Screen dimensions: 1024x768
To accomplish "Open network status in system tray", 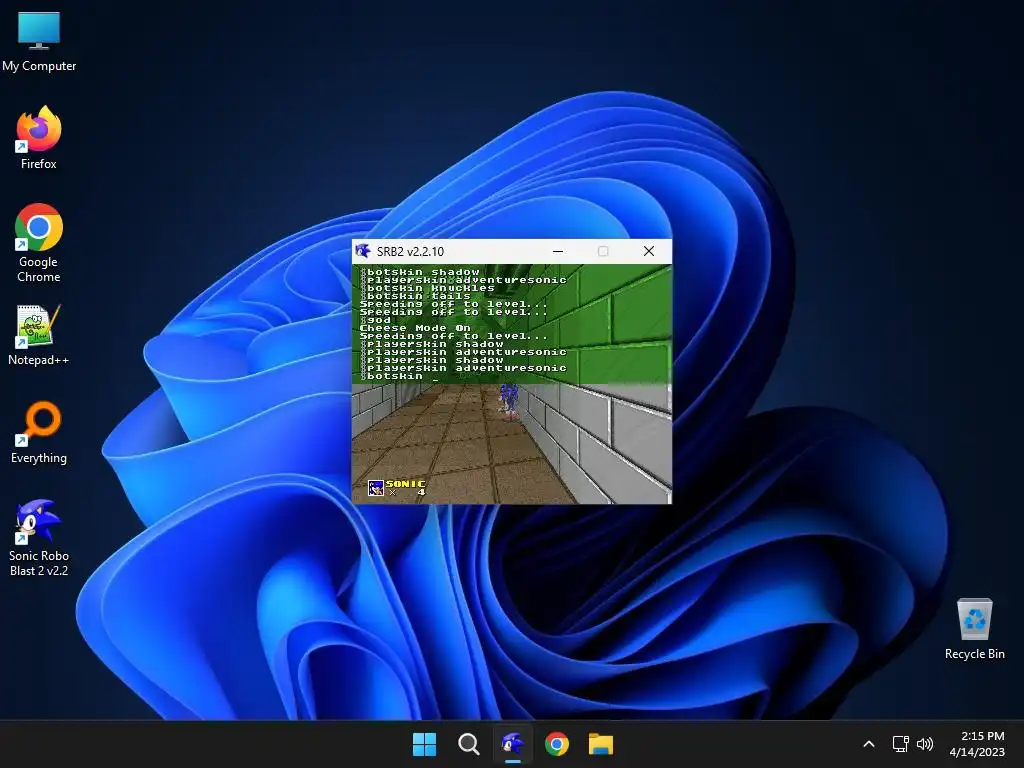I will 901,744.
